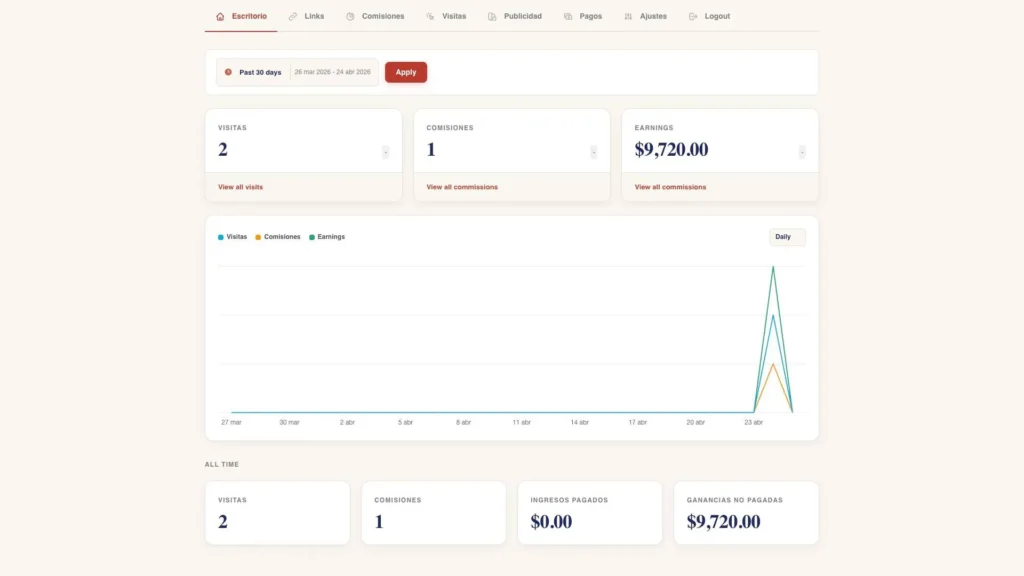
Task: Click the green Earnings peak on the chart
Action: coord(773,267)
